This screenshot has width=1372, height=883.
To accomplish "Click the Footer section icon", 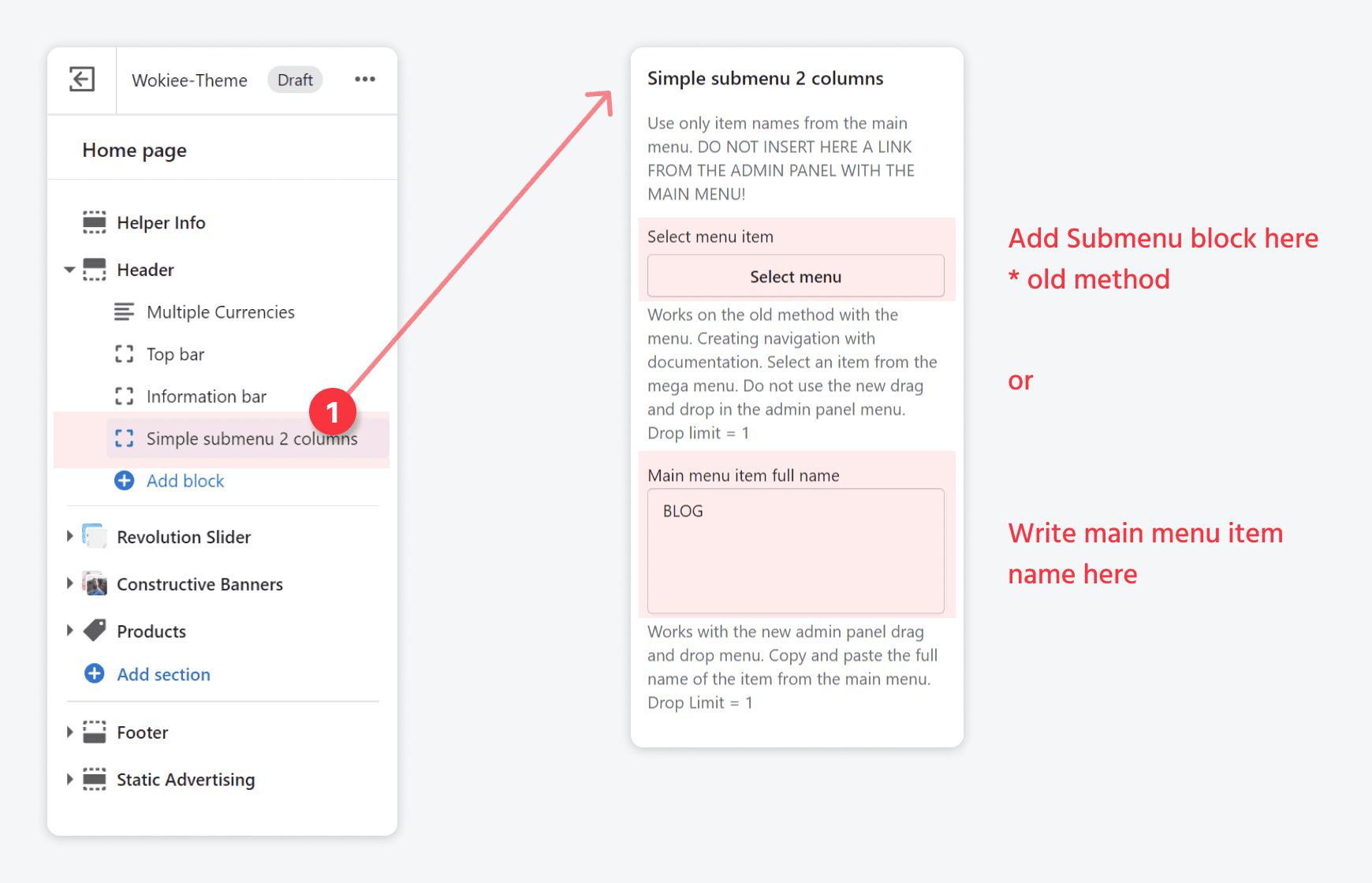I will 95,732.
